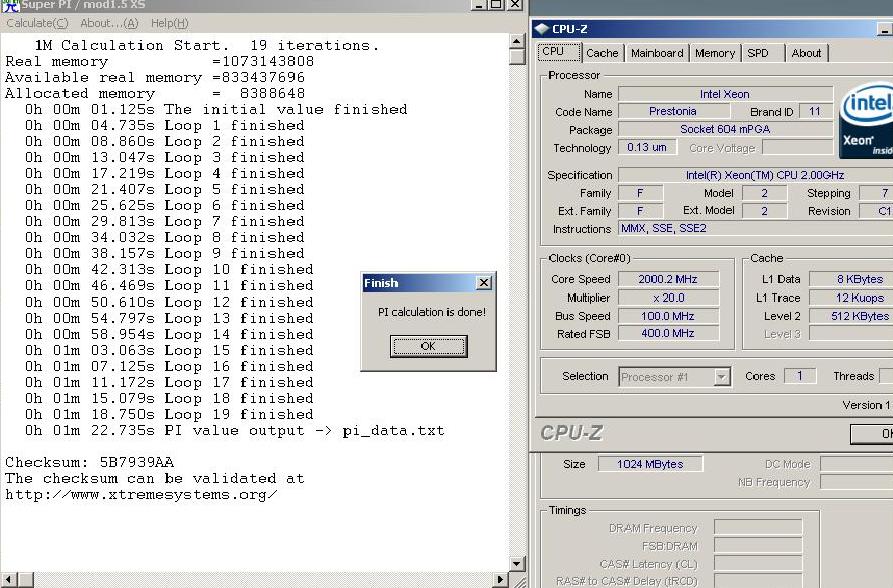Click the 'Checksum: 5B7939AA' line
The image size is (893, 588).
click(x=89, y=462)
